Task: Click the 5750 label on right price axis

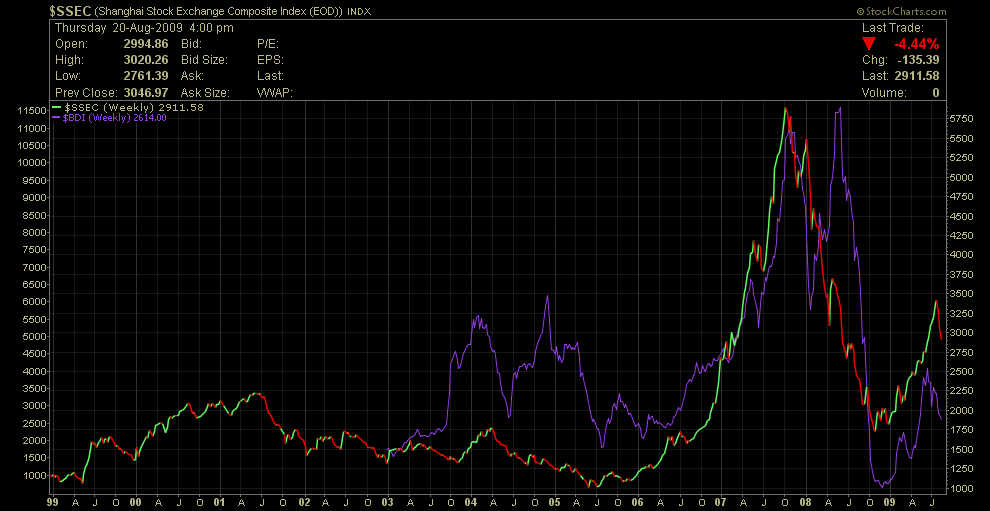Action: pyautogui.click(x=960, y=118)
